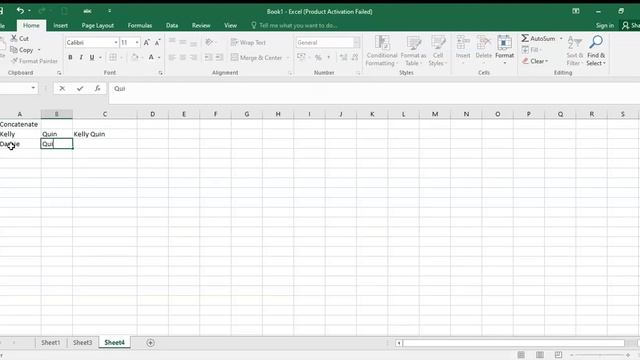This screenshot has height=360, width=640.
Task: Click Increase Indent icon
Action: coord(219,58)
